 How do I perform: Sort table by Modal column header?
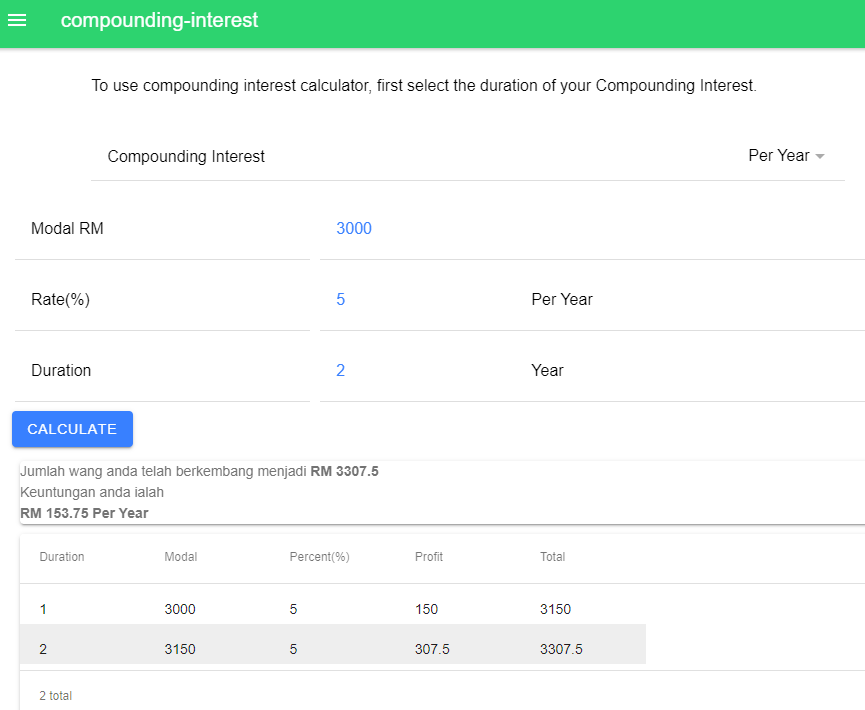(x=181, y=557)
